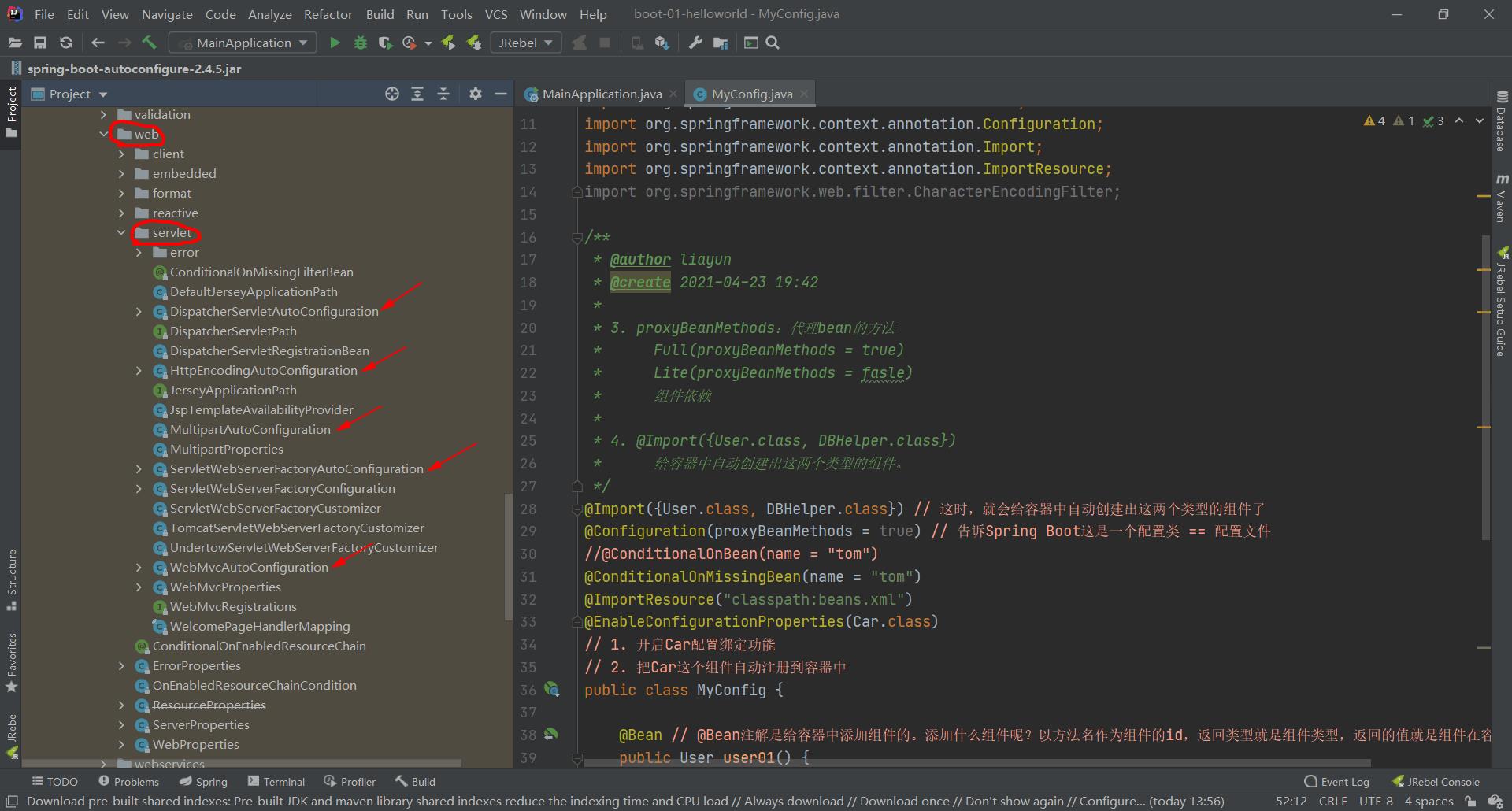
Task: Close the MyConfig.java tab
Action: pos(804,94)
